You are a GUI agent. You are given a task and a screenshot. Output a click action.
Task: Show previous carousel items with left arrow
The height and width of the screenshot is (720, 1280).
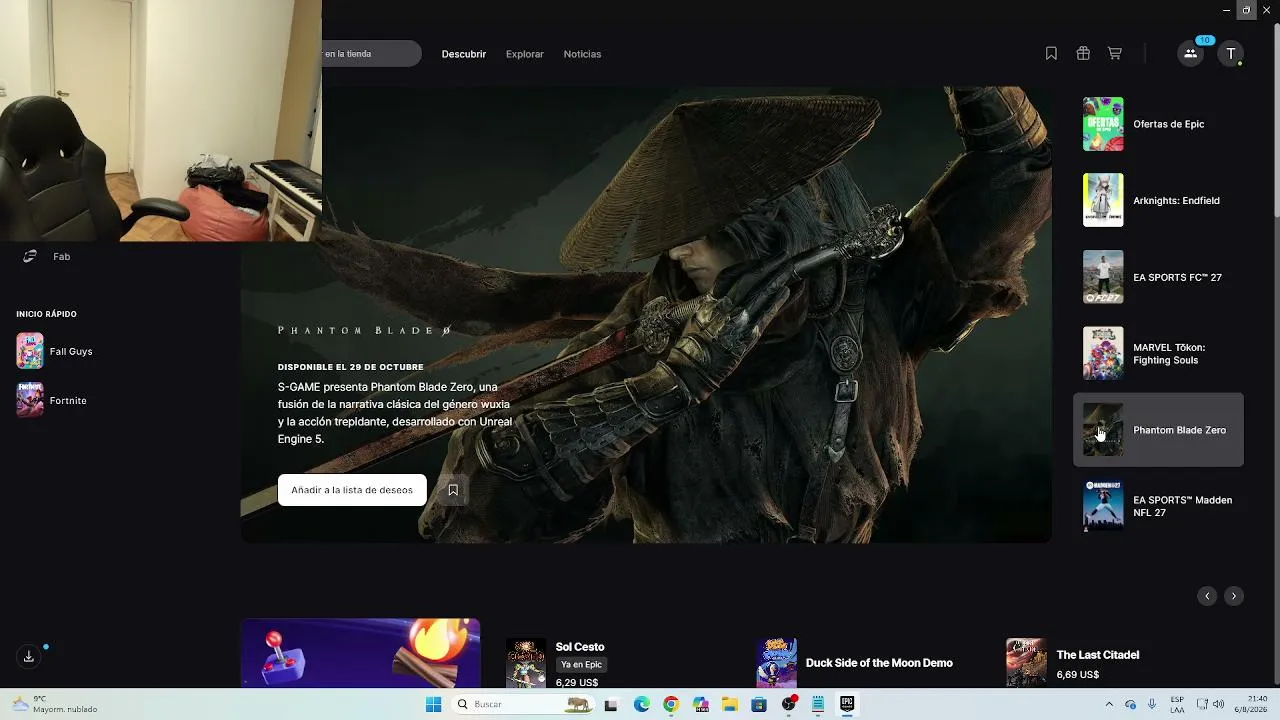coord(1207,596)
